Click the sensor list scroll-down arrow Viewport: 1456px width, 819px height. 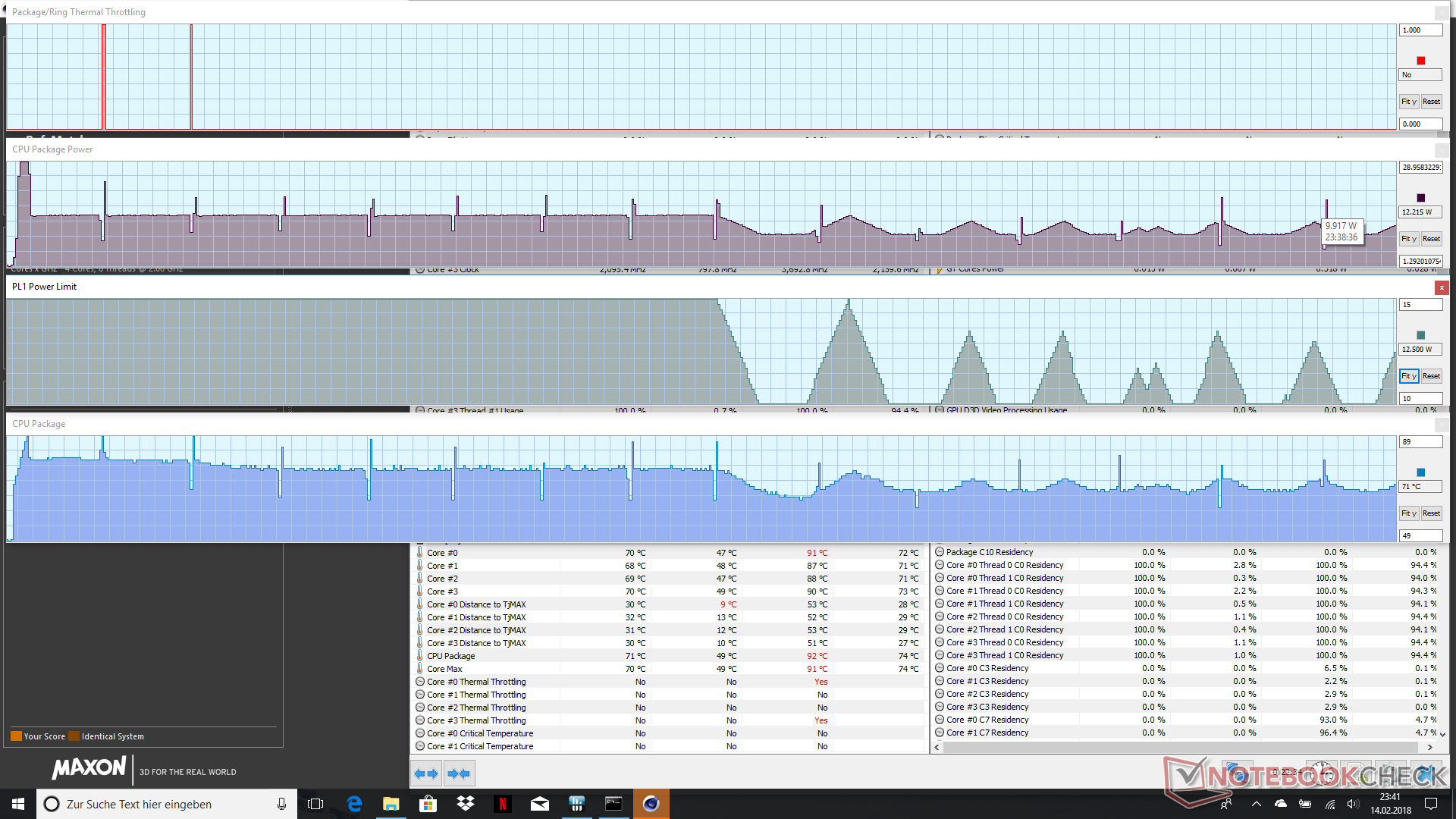[1442, 734]
